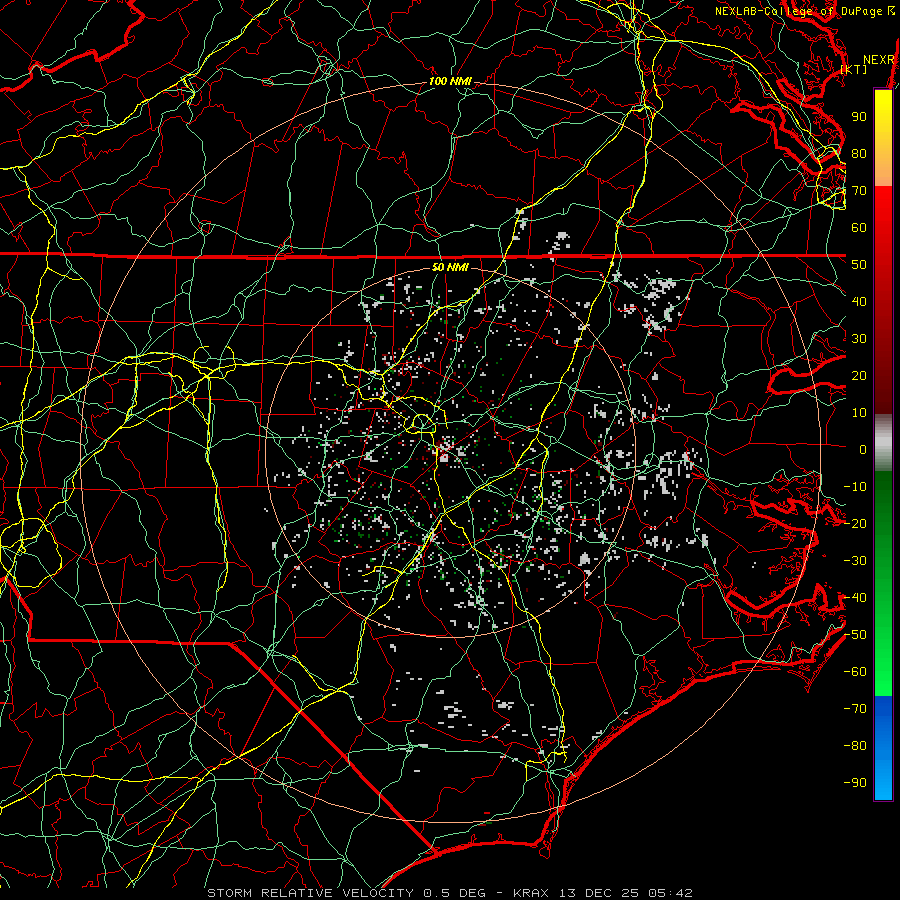Click the "05:42" time stamp in caption
The height and width of the screenshot is (900, 900).
click(668, 893)
